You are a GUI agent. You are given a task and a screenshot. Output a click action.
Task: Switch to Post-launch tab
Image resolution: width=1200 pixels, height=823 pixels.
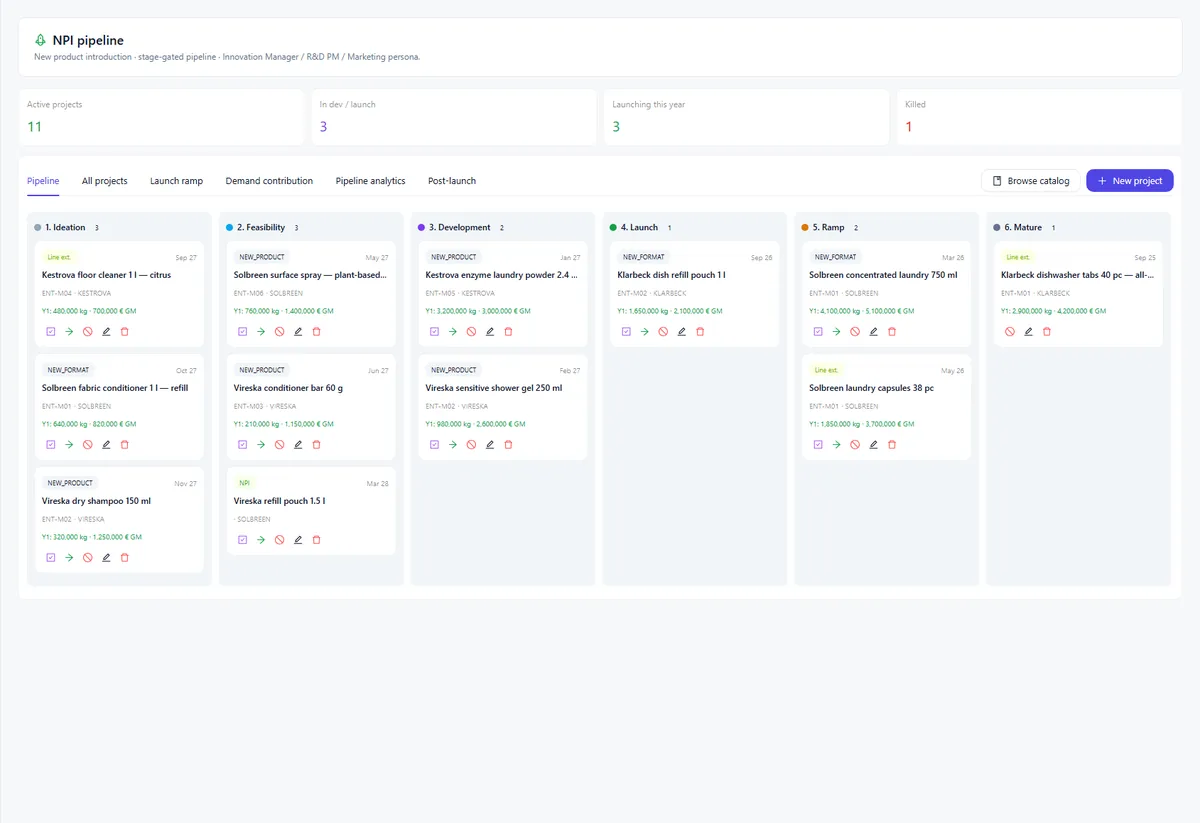point(452,181)
